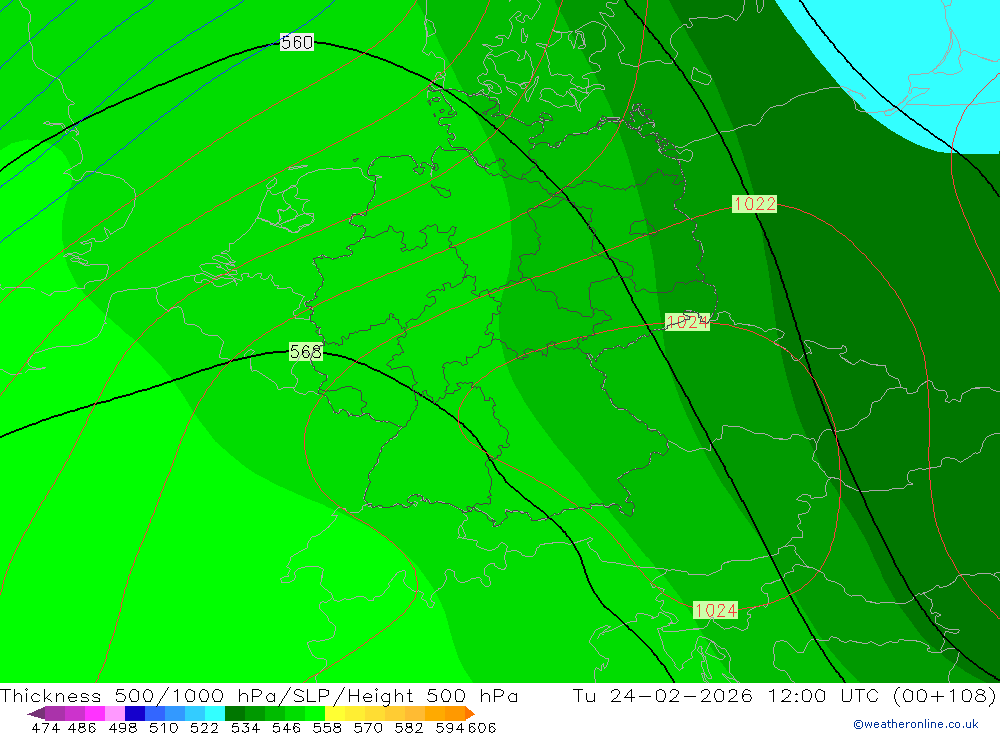Click the orange right arrow of legend
The width and height of the screenshot is (1000, 733).
[x=470, y=713]
